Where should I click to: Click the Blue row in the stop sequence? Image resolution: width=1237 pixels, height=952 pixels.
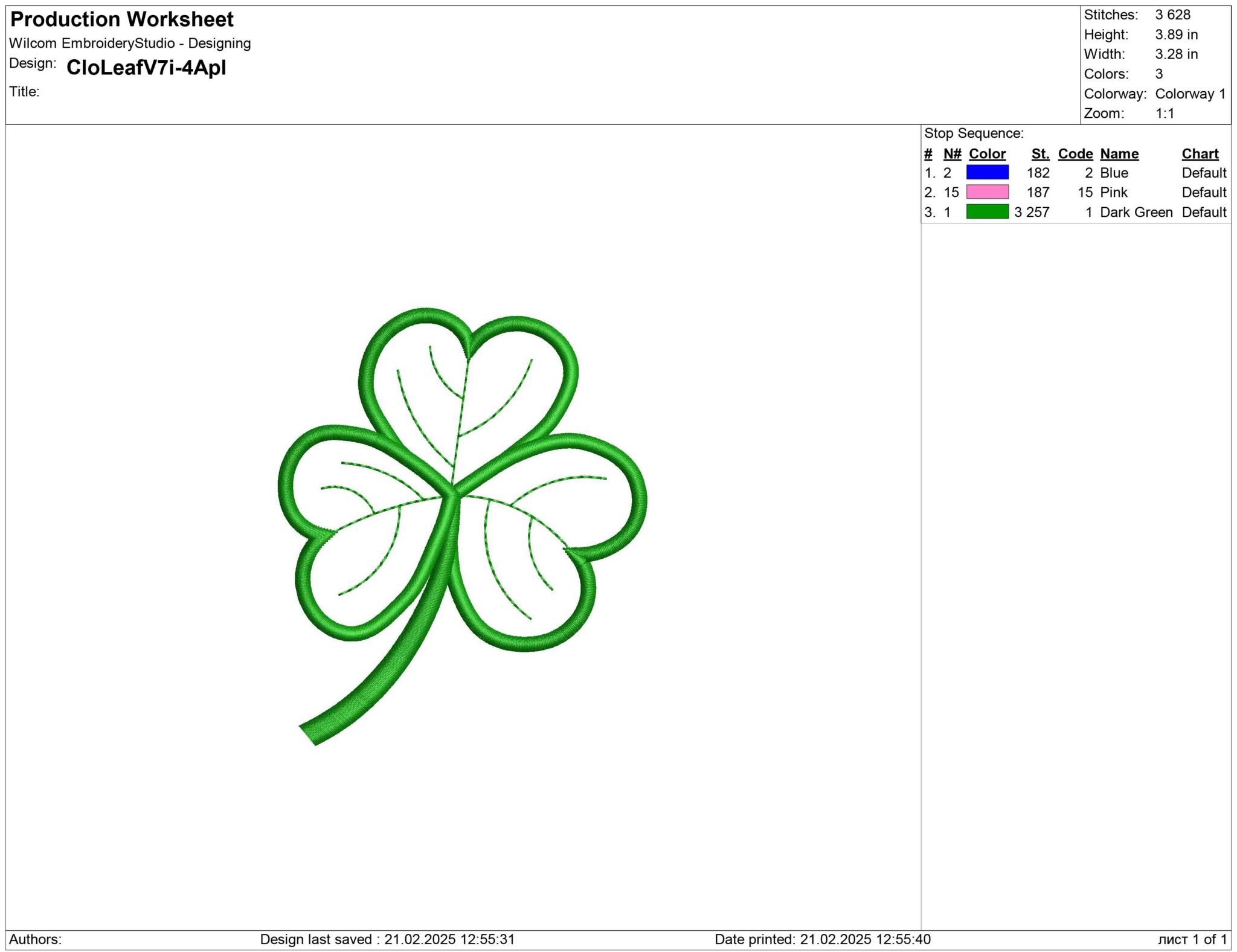click(x=1114, y=173)
